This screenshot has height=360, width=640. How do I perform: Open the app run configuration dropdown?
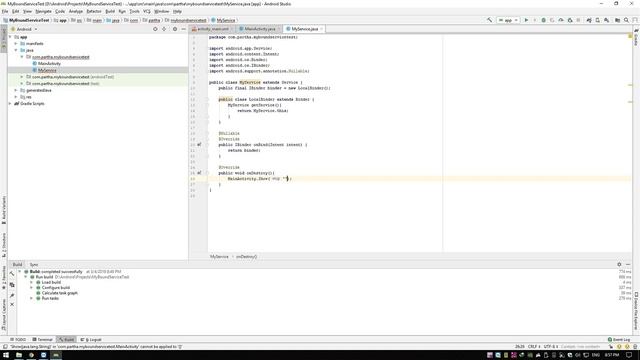click(508, 20)
